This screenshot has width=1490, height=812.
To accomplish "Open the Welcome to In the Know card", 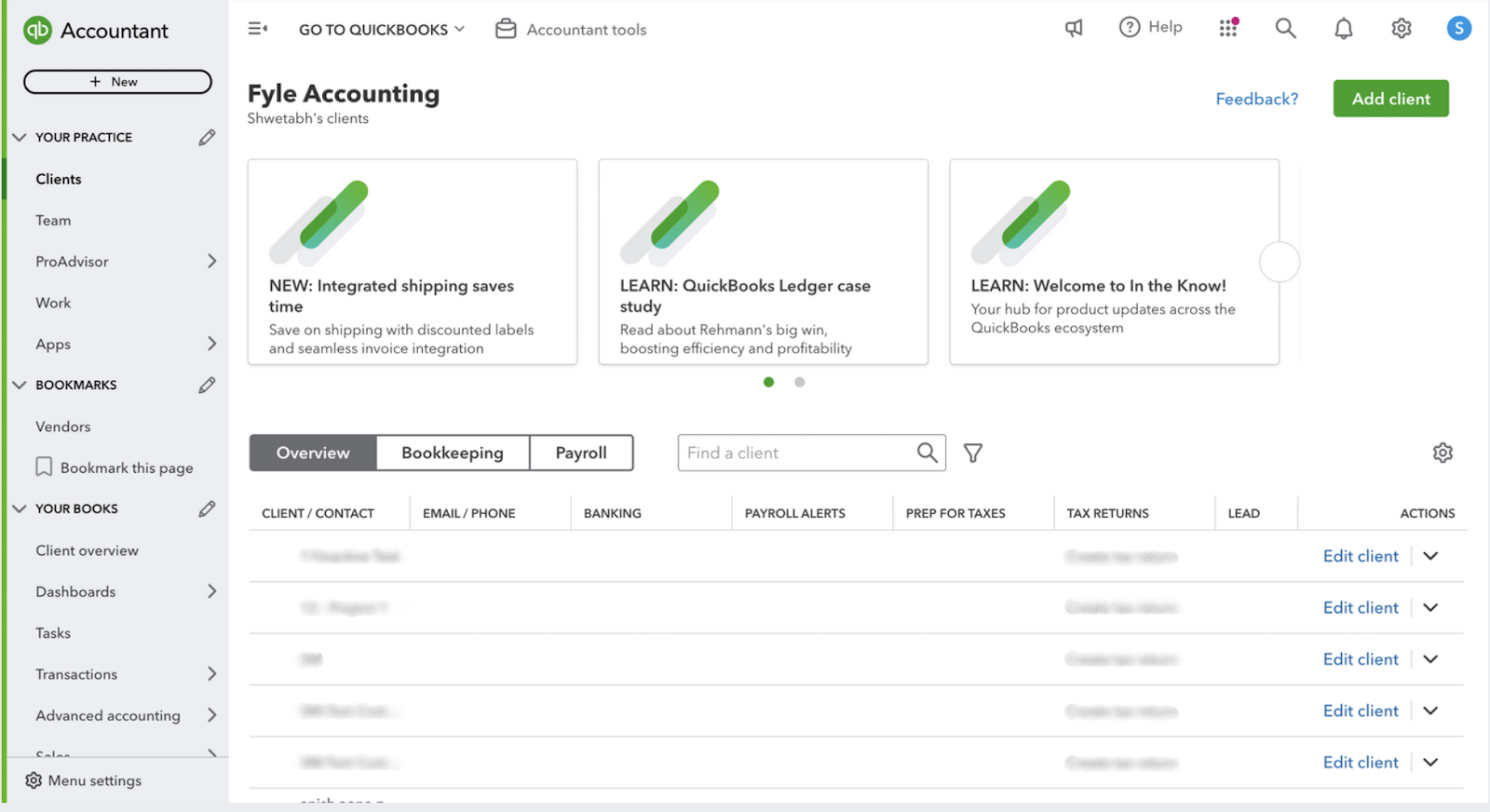I will 1115,262.
